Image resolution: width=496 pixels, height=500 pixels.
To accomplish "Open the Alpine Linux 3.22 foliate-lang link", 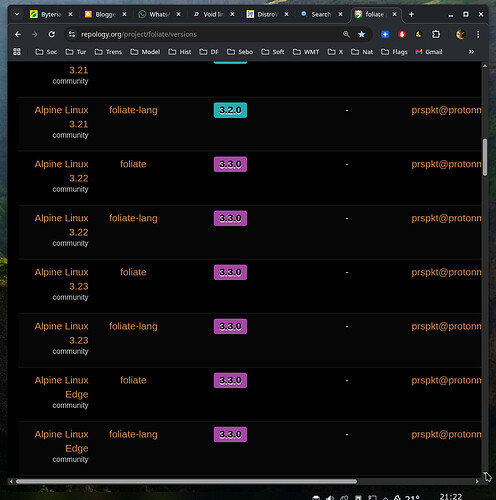I will pos(133,218).
